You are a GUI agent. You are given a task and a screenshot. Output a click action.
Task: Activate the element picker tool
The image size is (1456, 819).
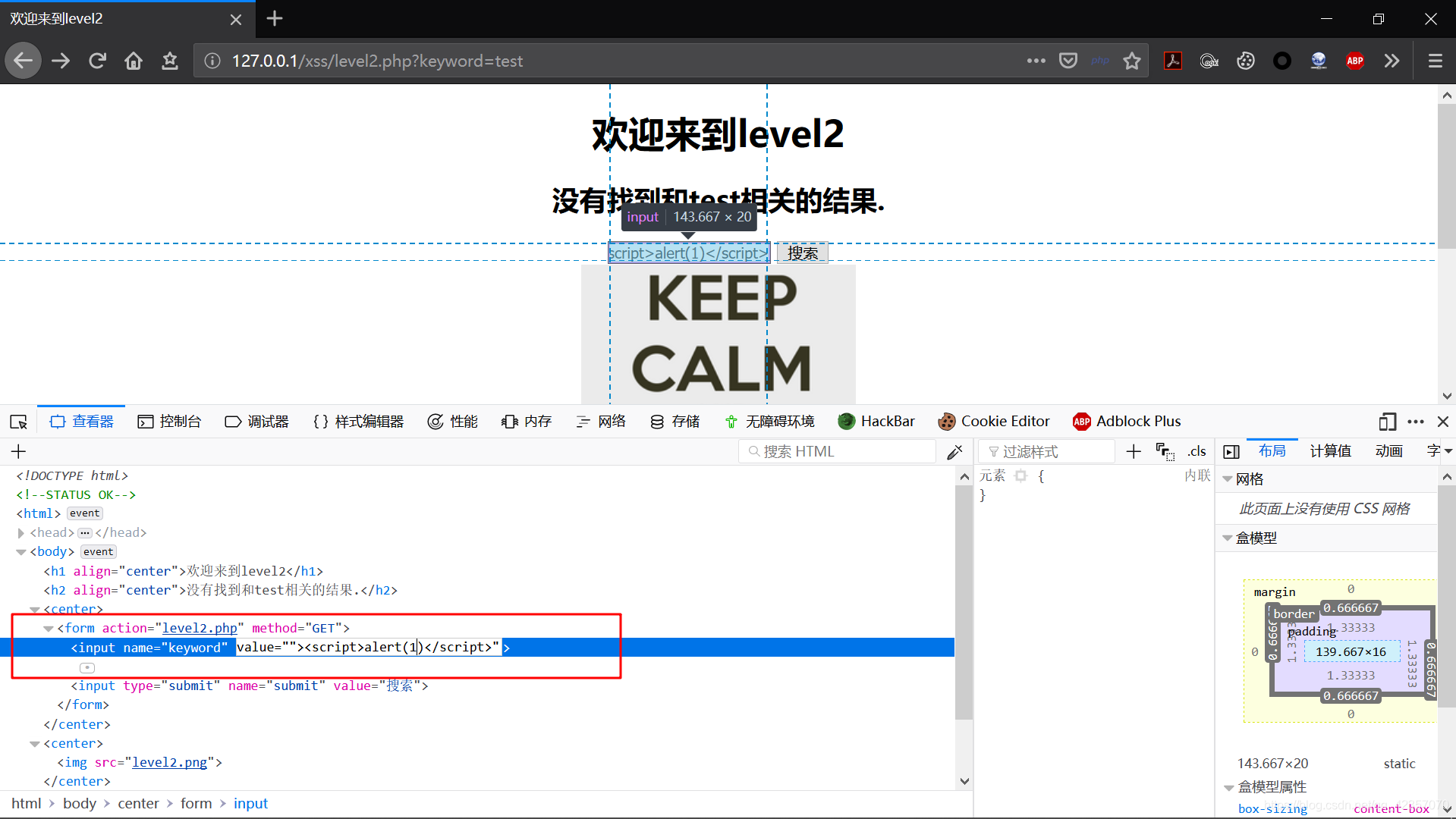(18, 422)
